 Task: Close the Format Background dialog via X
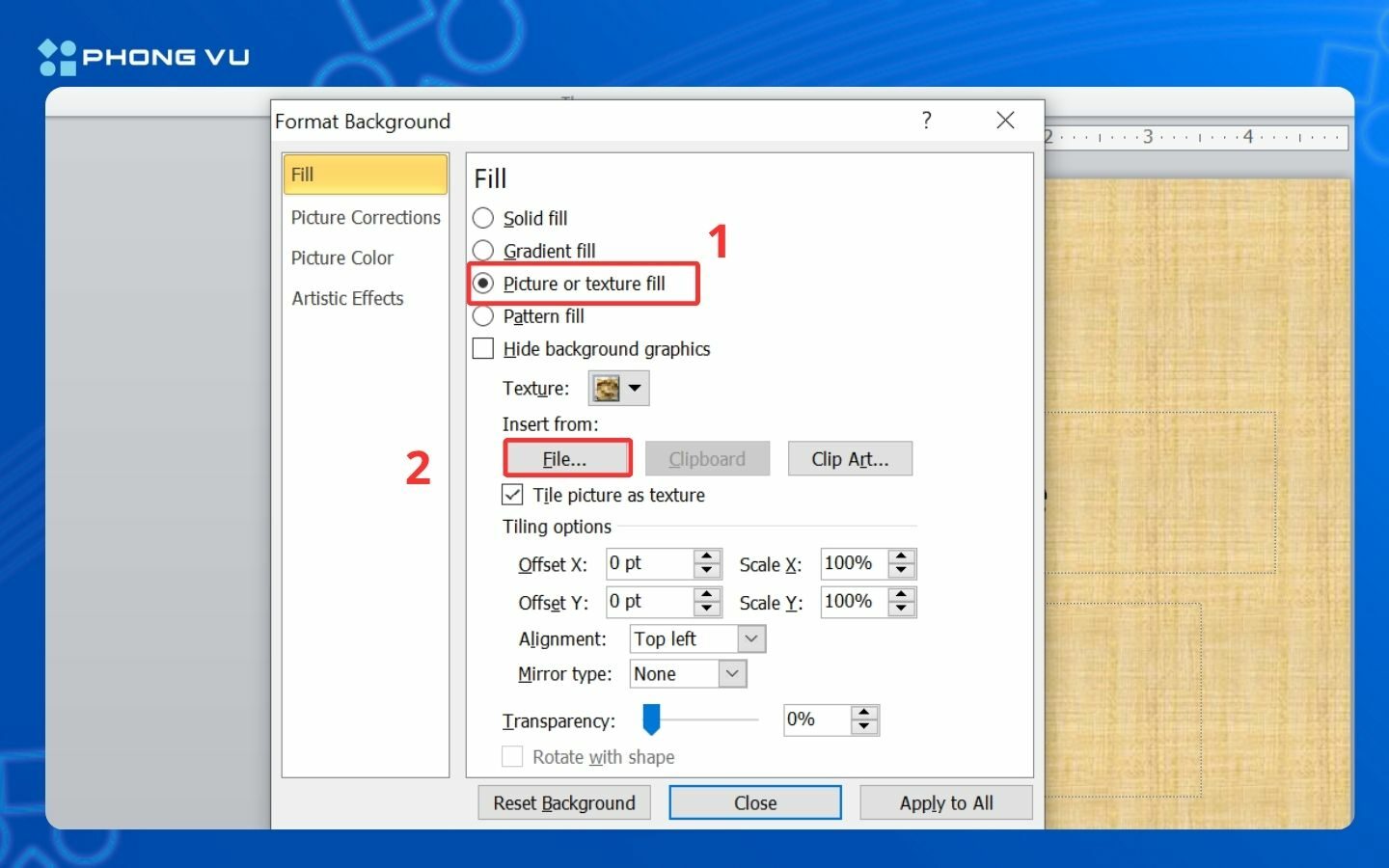pos(1005,120)
